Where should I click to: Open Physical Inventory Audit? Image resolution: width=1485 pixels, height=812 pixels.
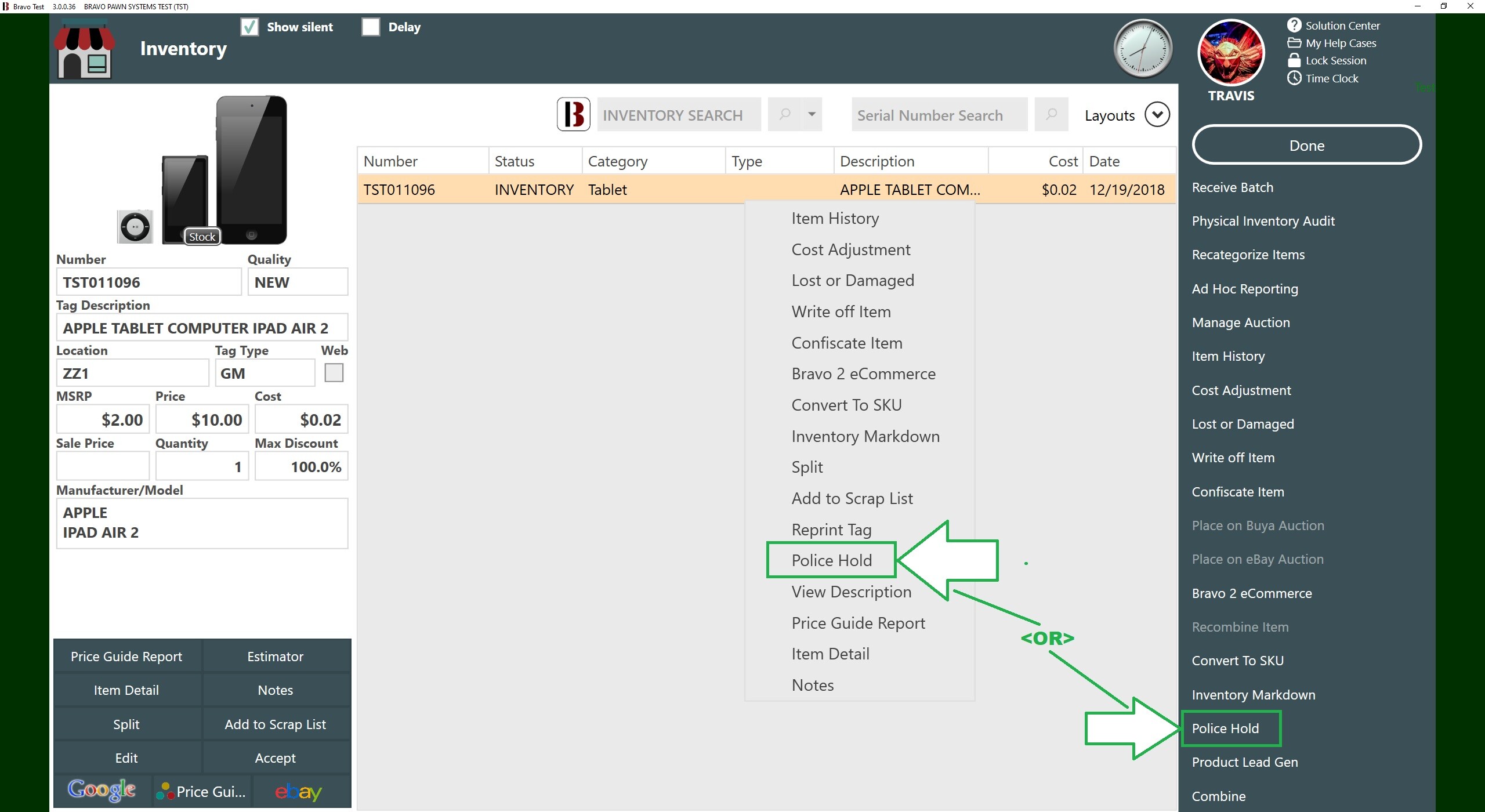click(1263, 221)
